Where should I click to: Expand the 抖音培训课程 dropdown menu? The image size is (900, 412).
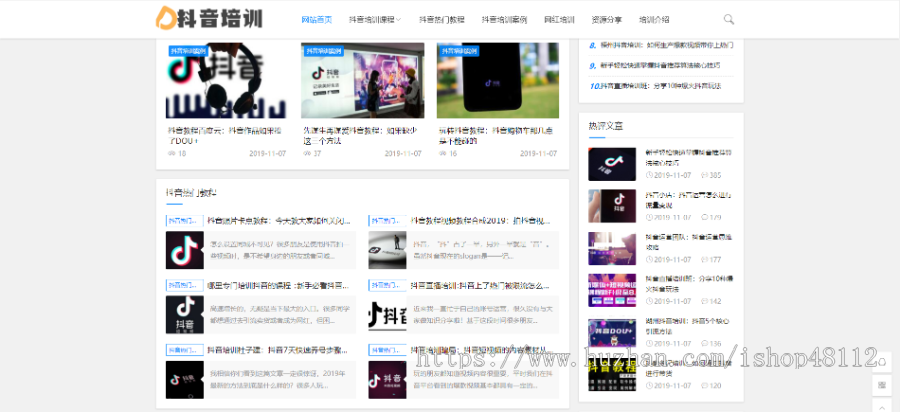point(375,20)
